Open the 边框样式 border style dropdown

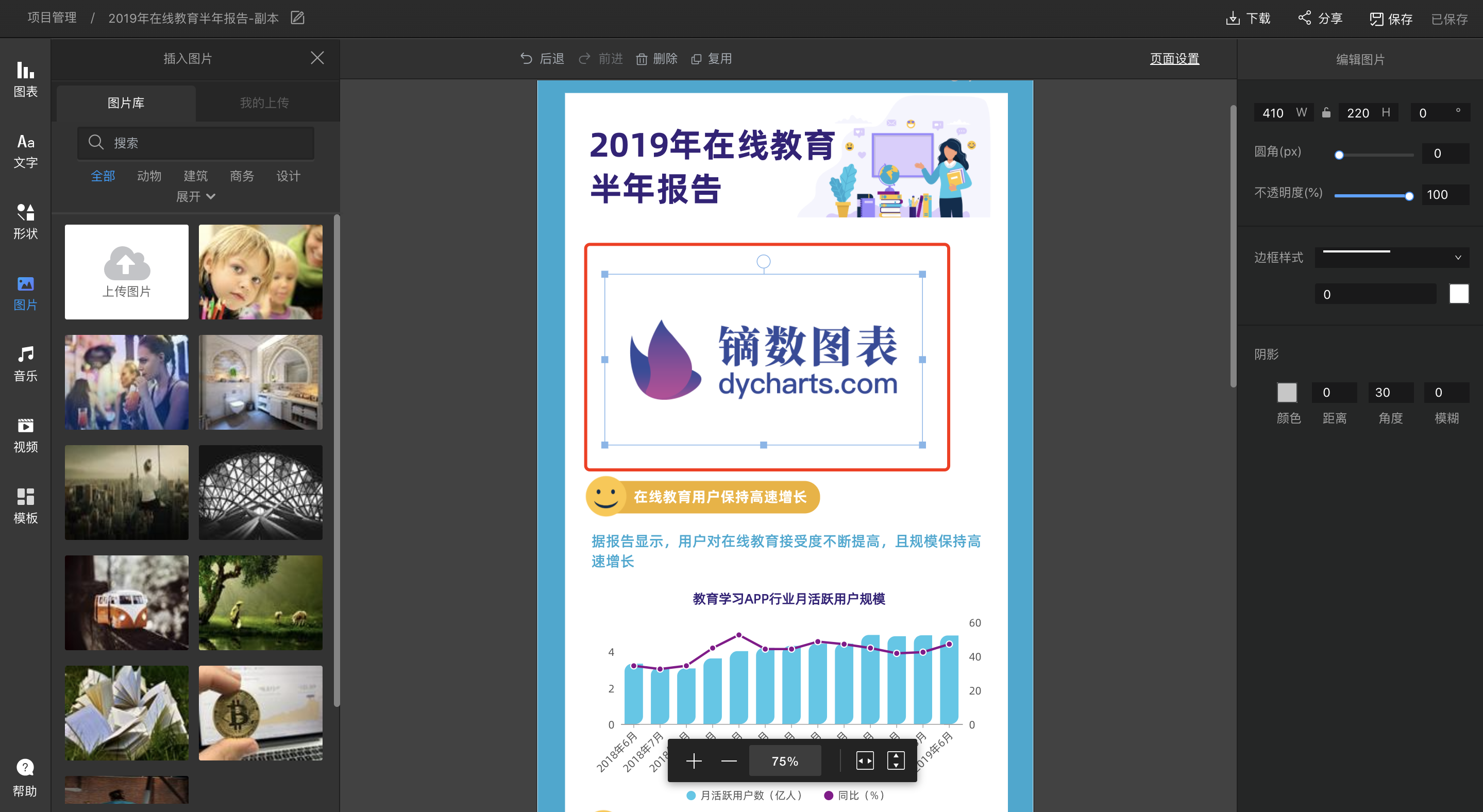(x=1391, y=257)
